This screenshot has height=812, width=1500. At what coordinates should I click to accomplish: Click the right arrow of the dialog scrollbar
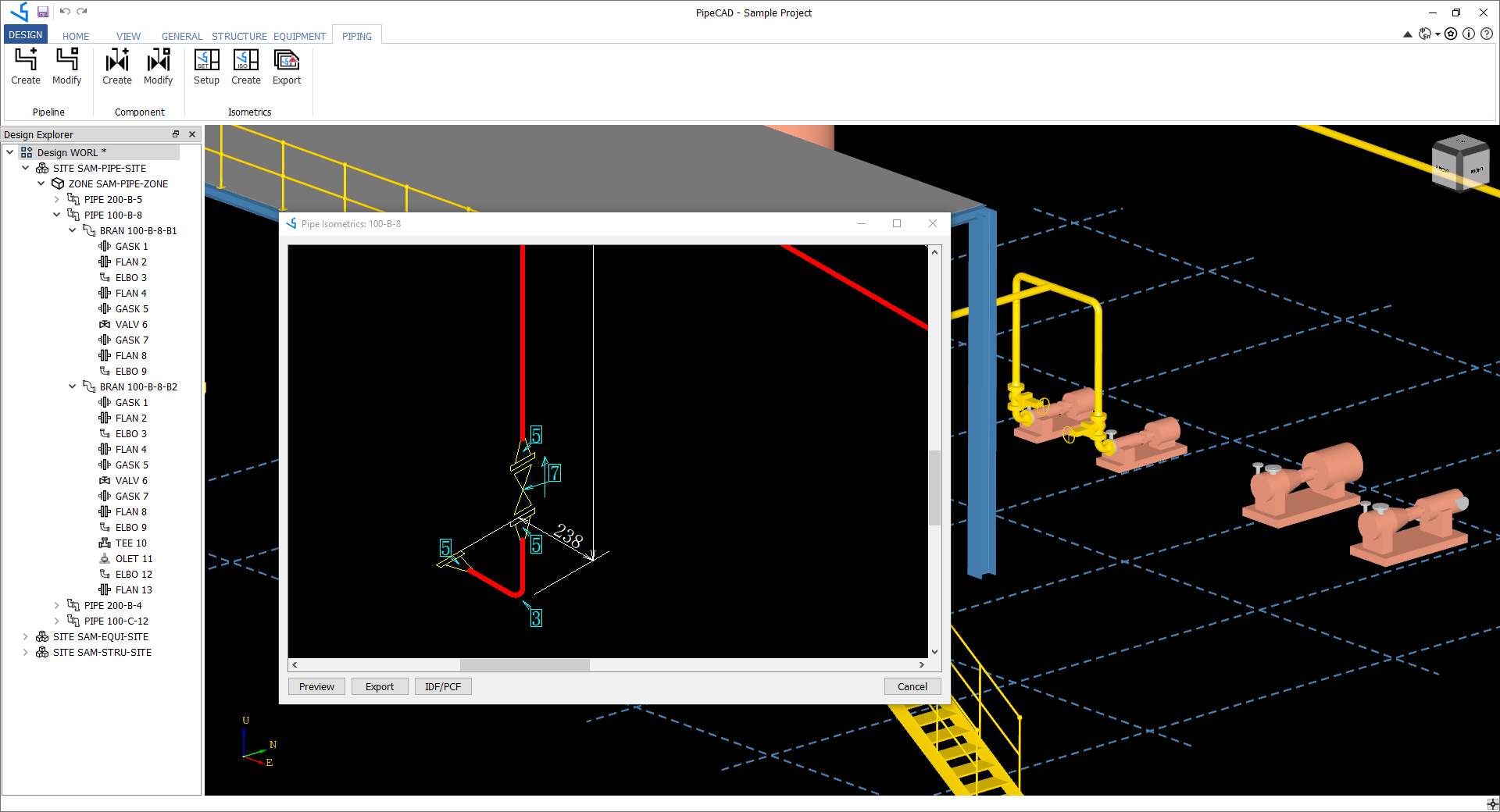pos(923,664)
